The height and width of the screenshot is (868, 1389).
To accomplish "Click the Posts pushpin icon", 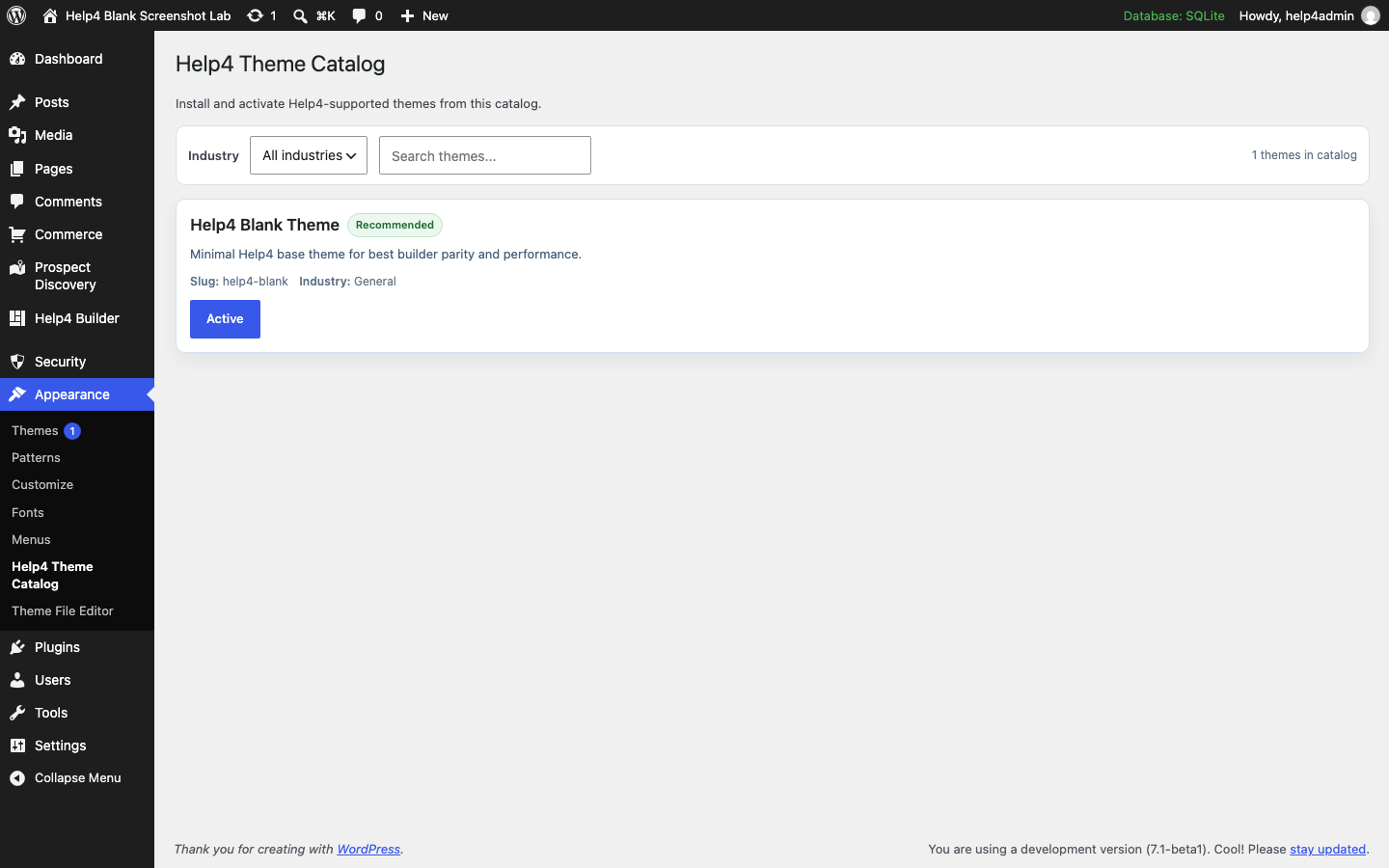I will [17, 102].
